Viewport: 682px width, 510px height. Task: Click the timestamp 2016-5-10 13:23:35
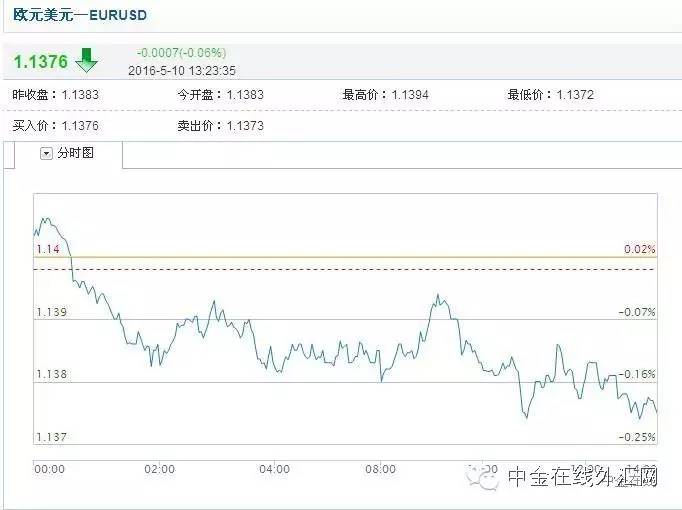coord(182,71)
